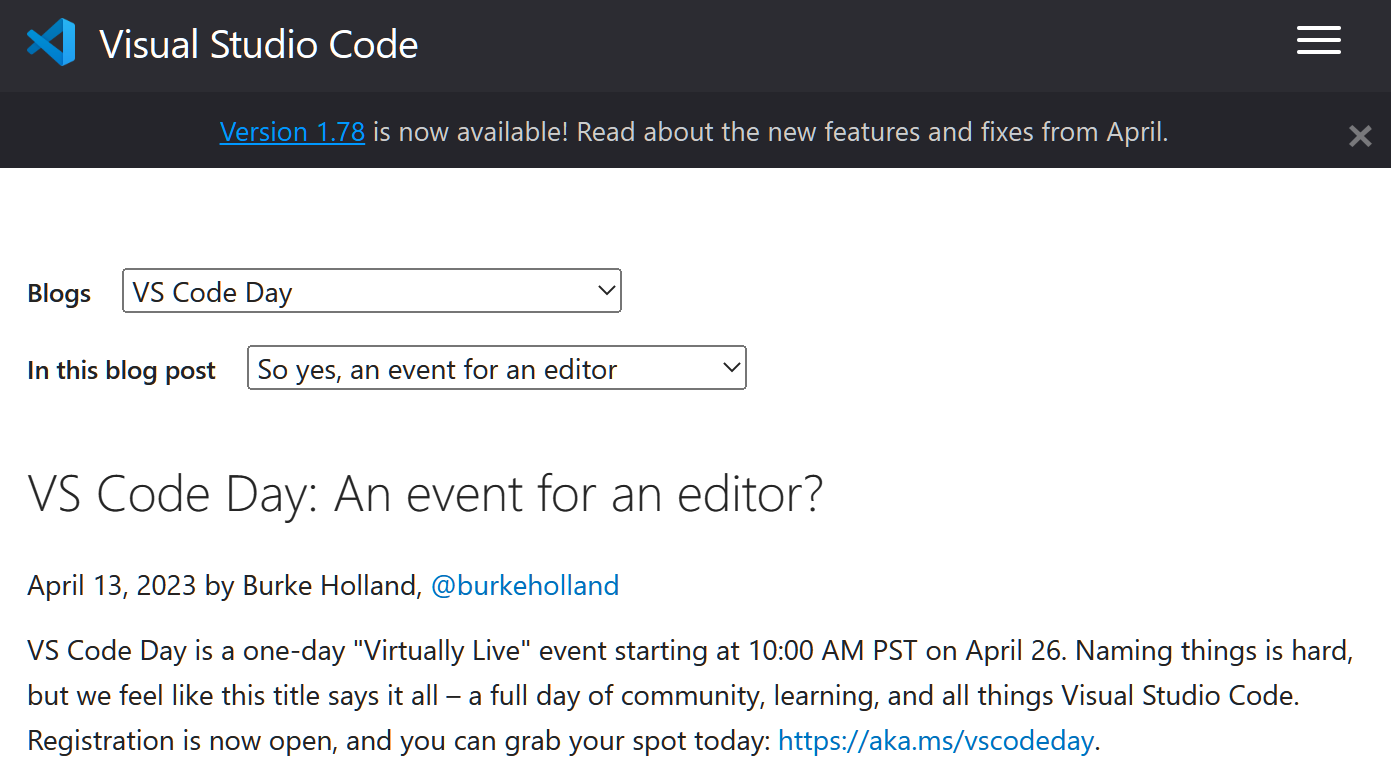This screenshot has width=1391, height=770.
Task: Navigate home using the blue VS Code logo
Action: pyautogui.click(x=49, y=42)
